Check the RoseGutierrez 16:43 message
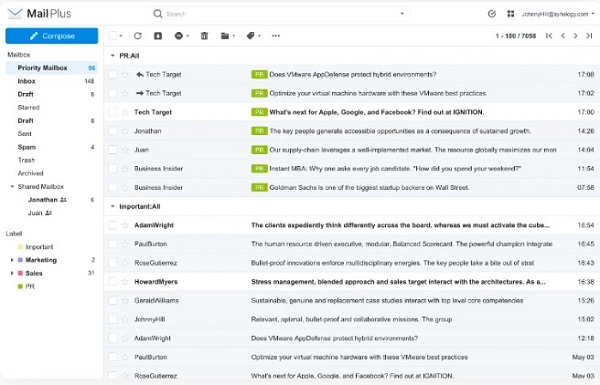 pyautogui.click(x=112, y=263)
